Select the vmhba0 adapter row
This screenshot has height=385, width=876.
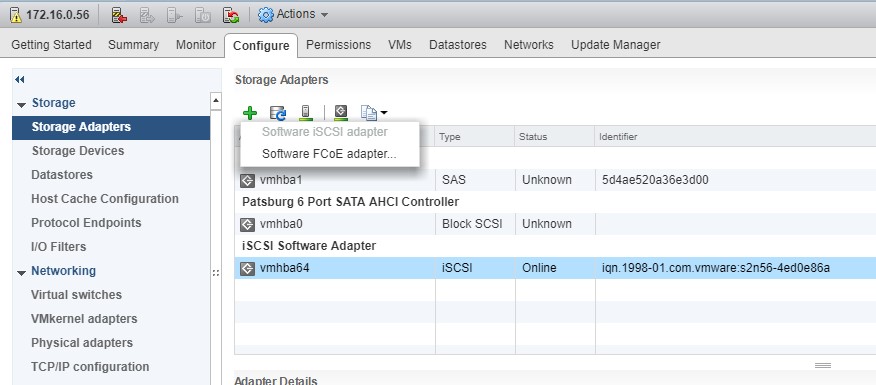pyautogui.click(x=555, y=224)
